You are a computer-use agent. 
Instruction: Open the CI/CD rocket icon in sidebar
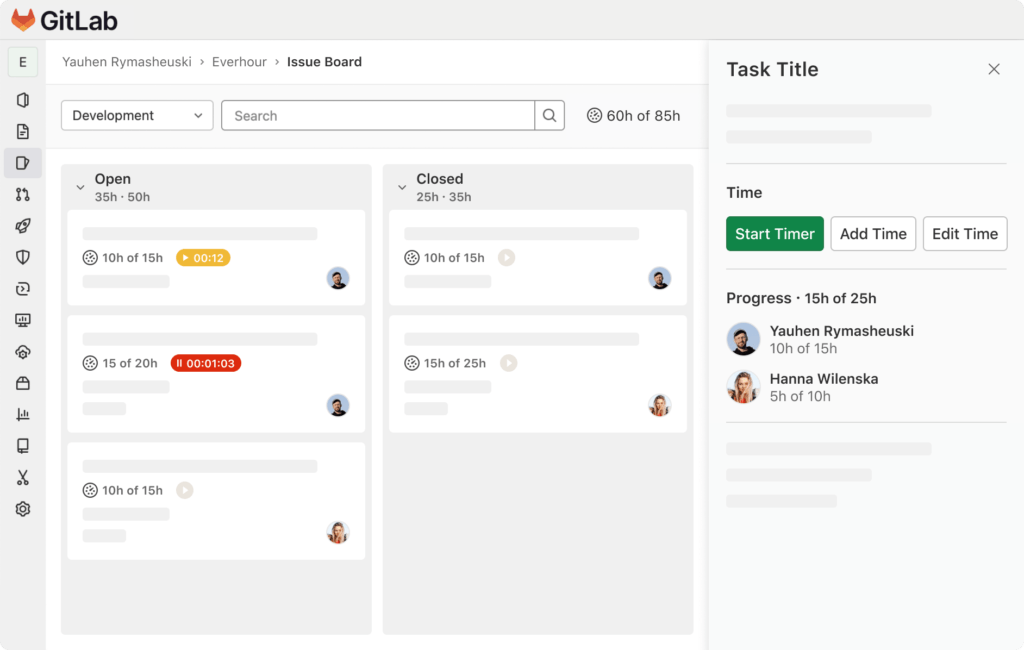[x=22, y=226]
